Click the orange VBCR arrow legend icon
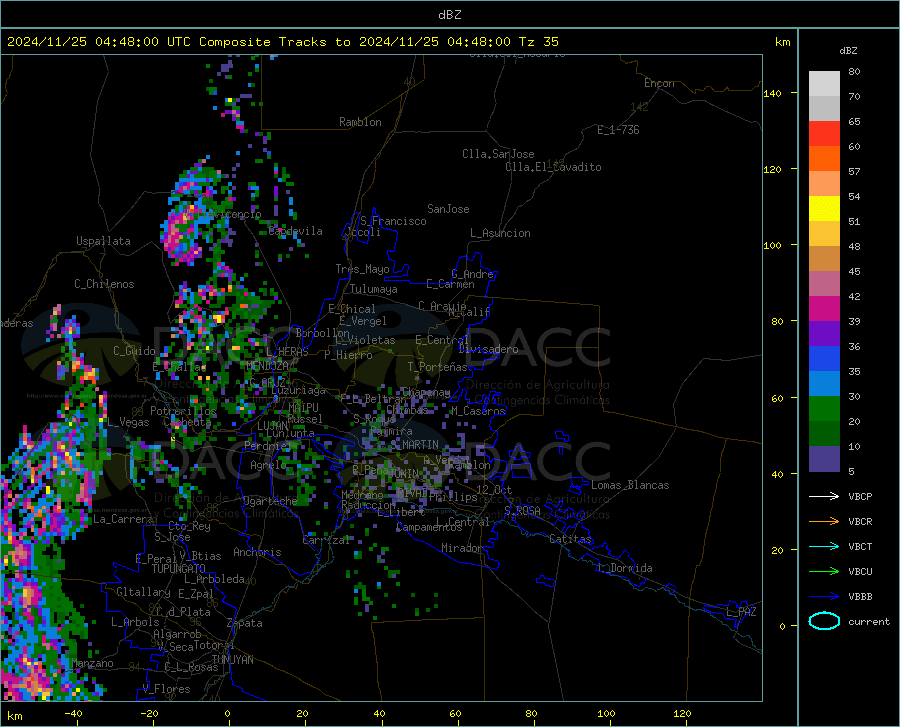The width and height of the screenshot is (900, 727). tap(824, 521)
